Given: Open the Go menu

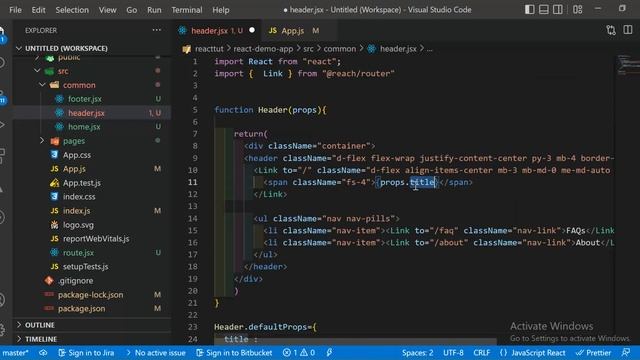Looking at the screenshot, I should point(131,10).
